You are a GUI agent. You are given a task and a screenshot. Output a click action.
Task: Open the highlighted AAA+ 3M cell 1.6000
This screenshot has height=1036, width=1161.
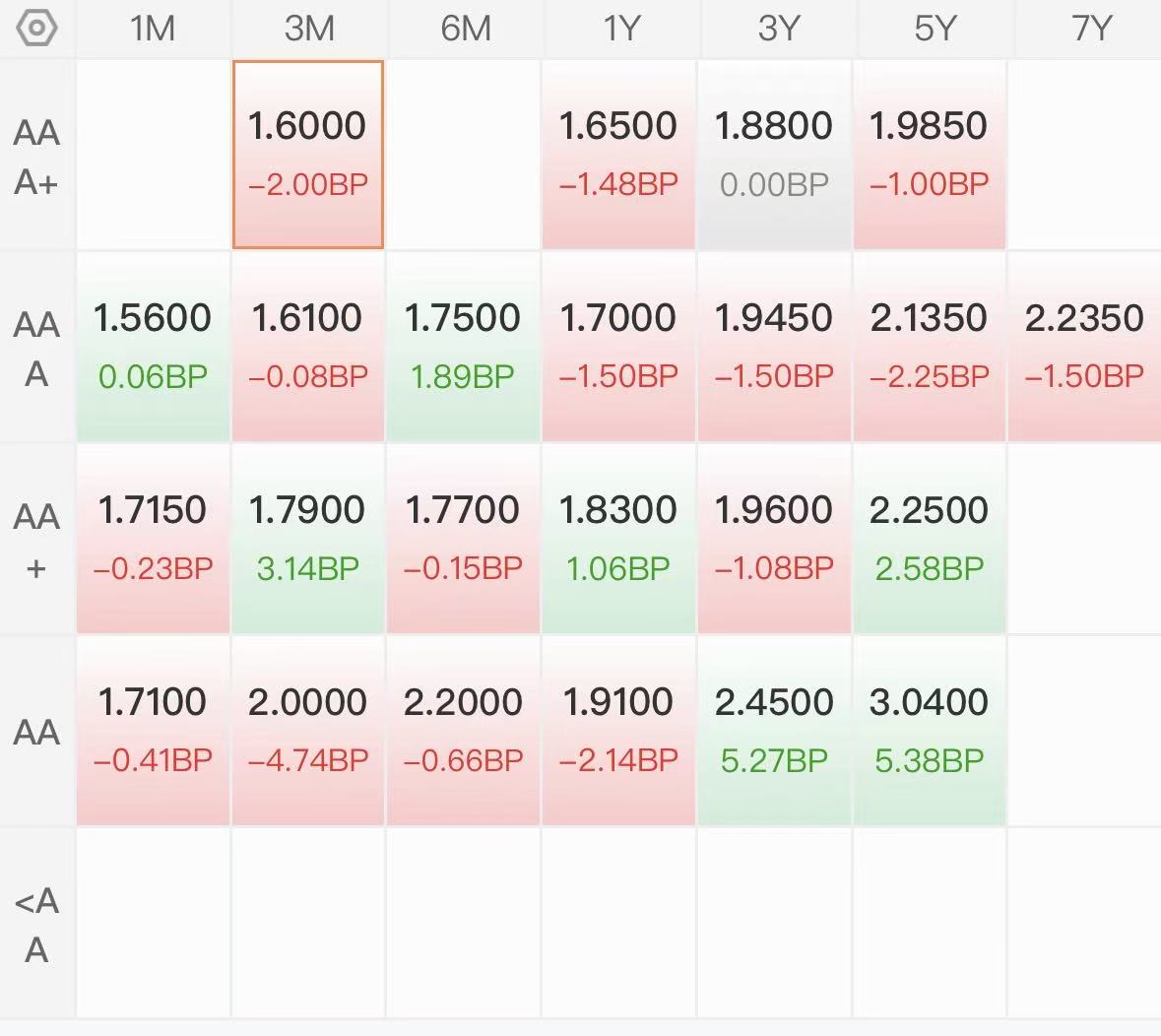pyautogui.click(x=308, y=155)
